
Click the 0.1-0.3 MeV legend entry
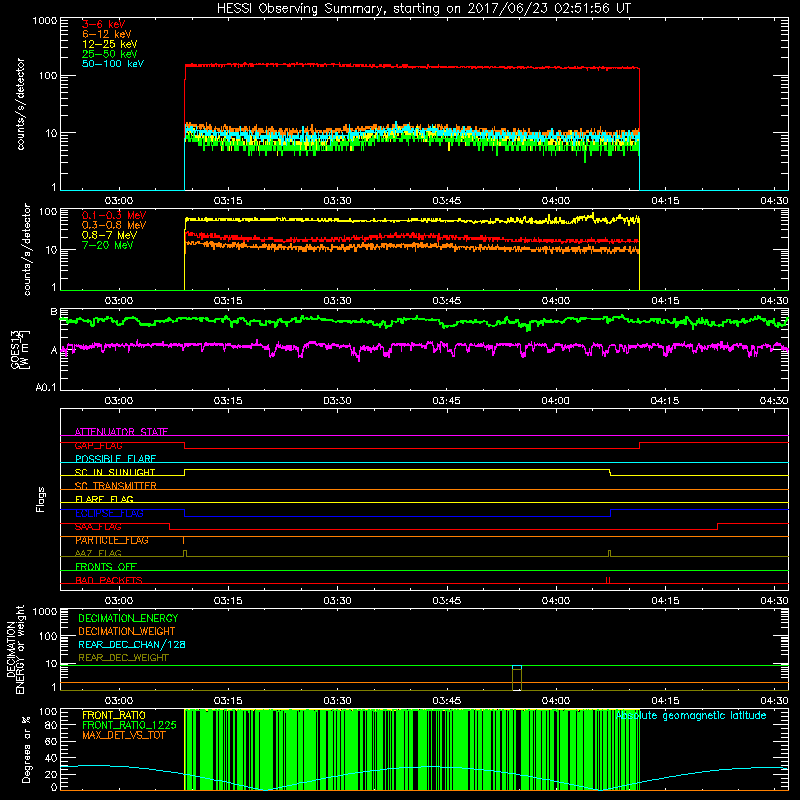[x=114, y=215]
